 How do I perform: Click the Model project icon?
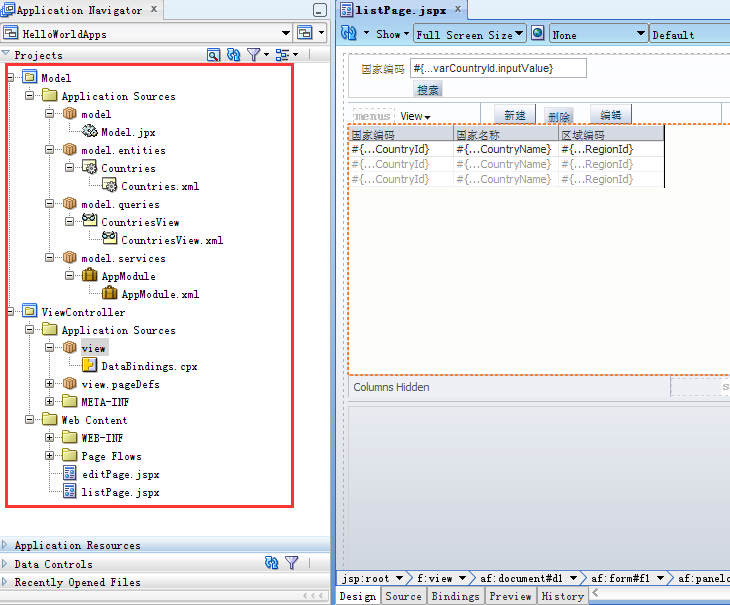[30, 77]
